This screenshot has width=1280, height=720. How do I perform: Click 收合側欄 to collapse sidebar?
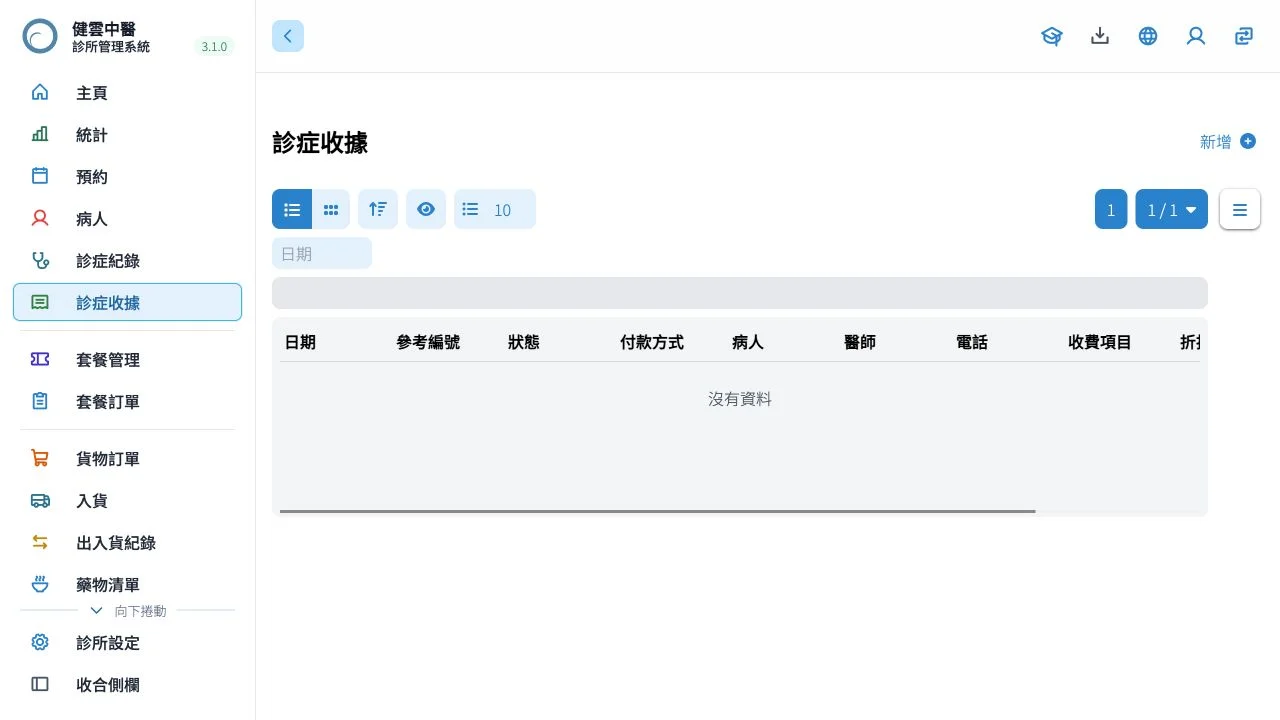127,685
